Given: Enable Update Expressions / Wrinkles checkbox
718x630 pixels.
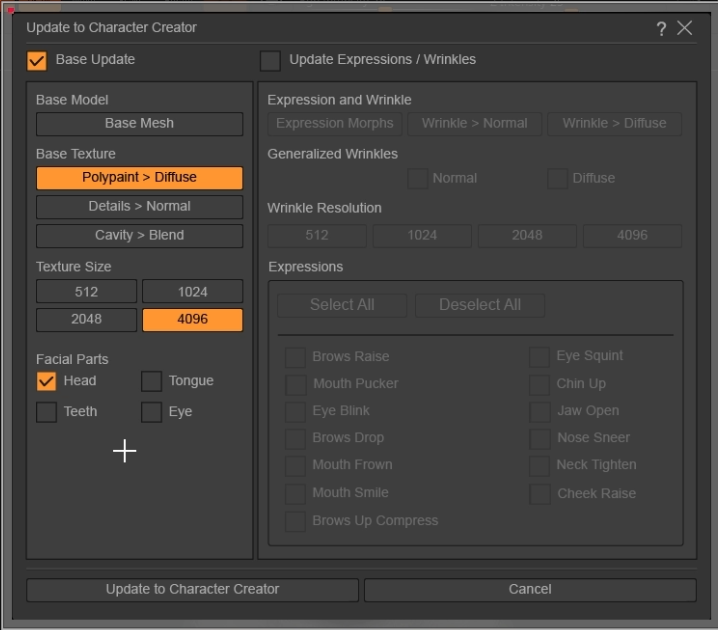Looking at the screenshot, I should tap(270, 60).
